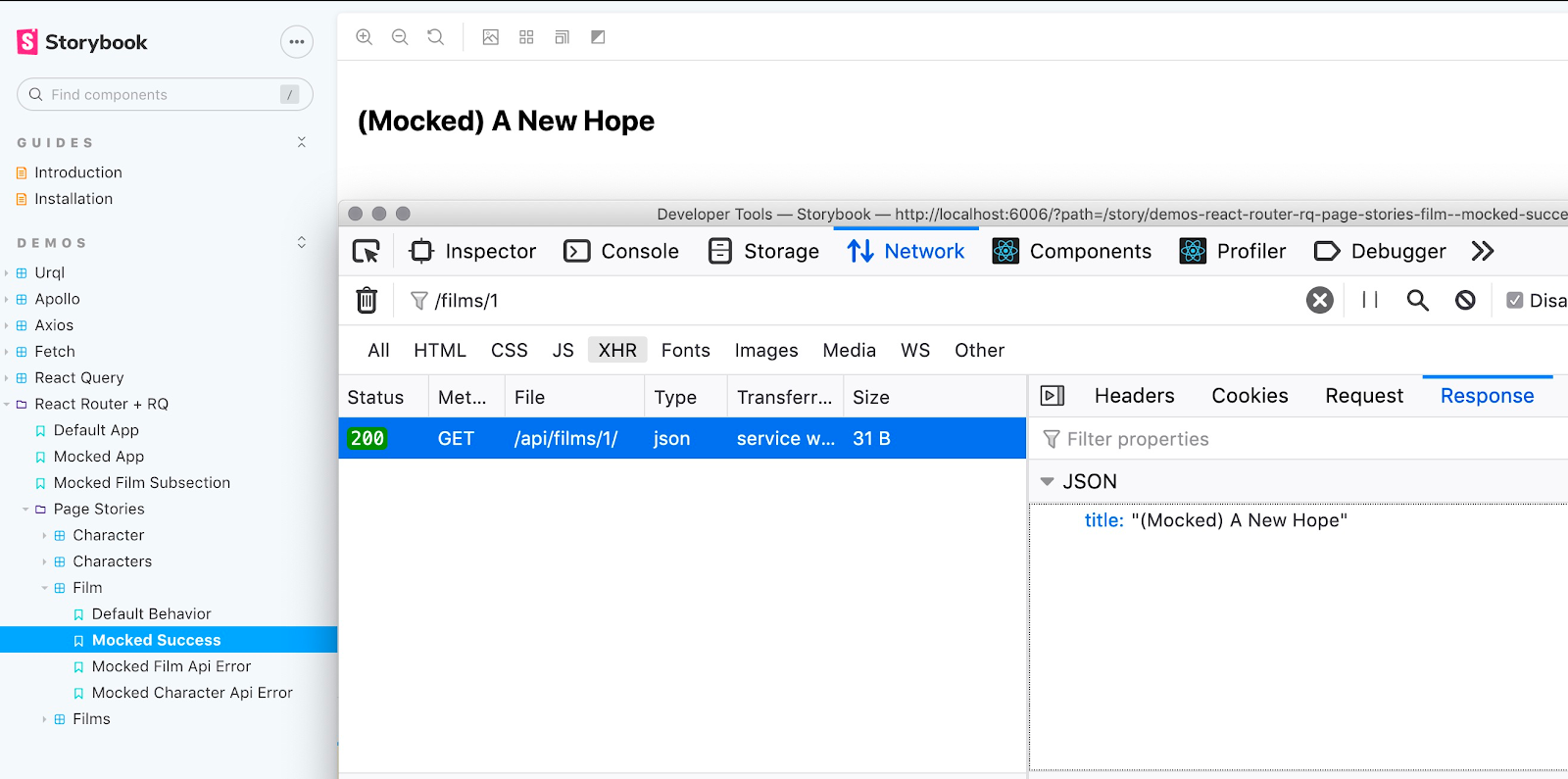Toggle the grid overlay icon
The width and height of the screenshot is (1568, 779).
[526, 37]
